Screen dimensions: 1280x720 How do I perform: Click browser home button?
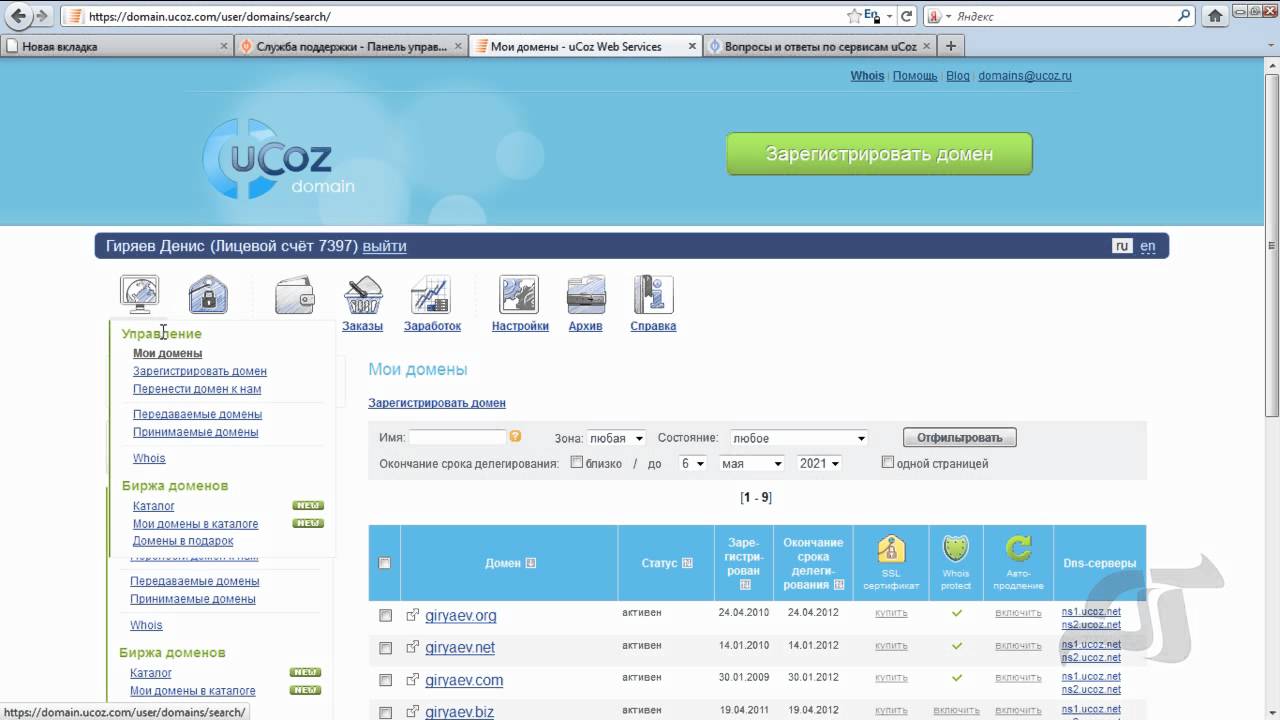[x=1215, y=16]
